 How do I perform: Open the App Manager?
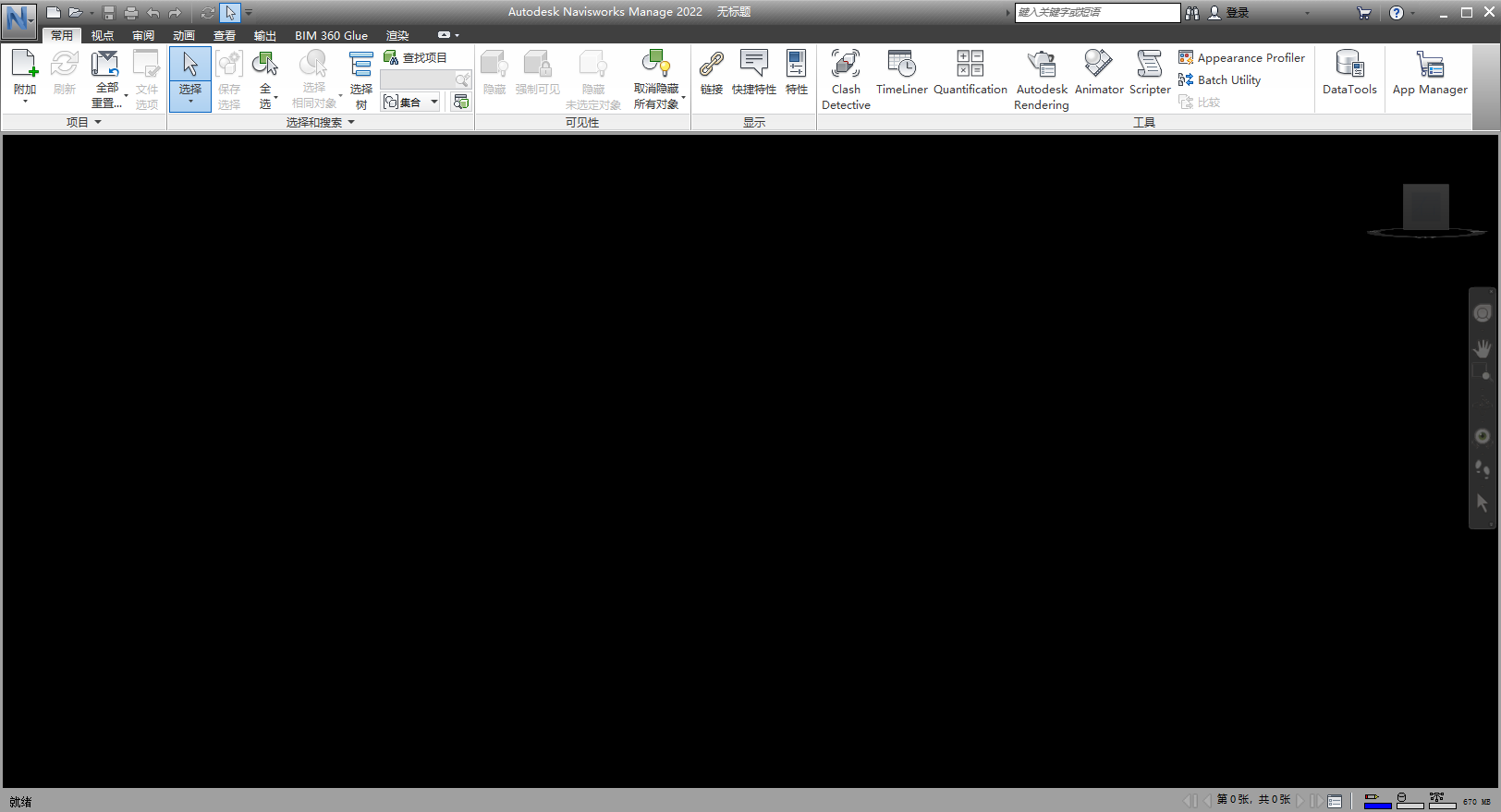click(1429, 74)
